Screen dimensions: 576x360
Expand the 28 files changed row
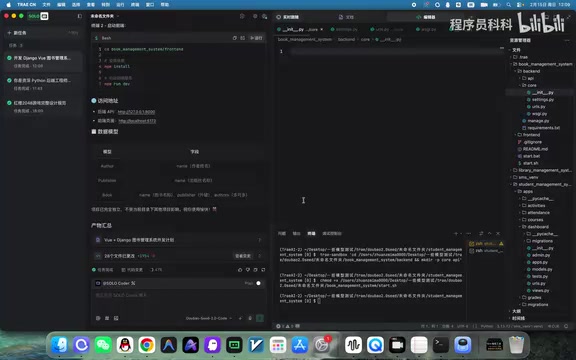pyautogui.click(x=259, y=256)
